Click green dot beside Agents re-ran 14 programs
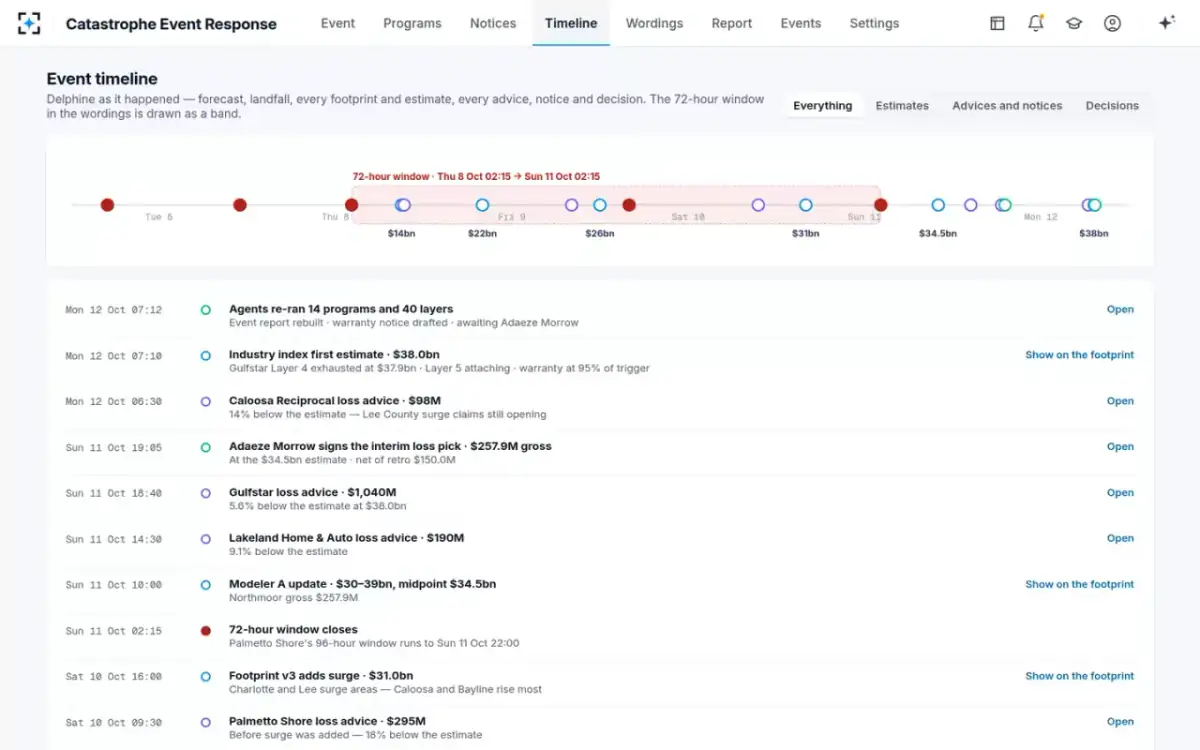The image size is (1200, 750). (x=206, y=310)
